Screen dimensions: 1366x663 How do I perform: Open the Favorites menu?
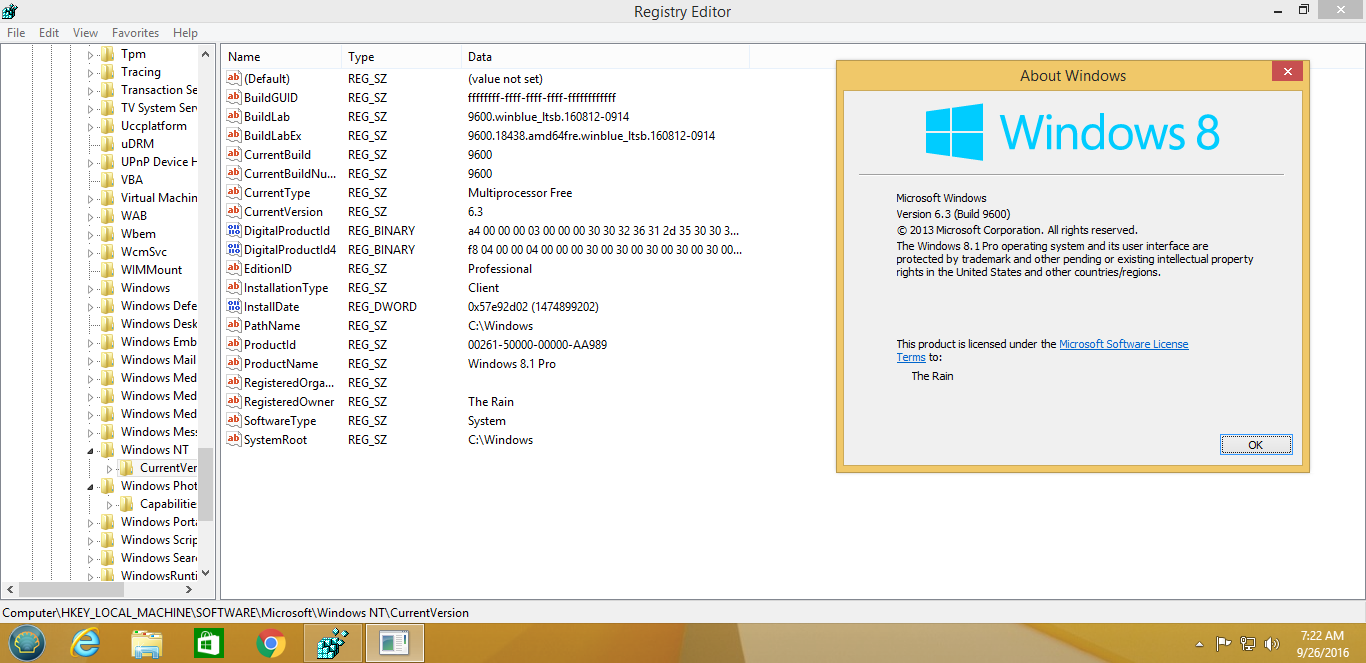(x=135, y=33)
